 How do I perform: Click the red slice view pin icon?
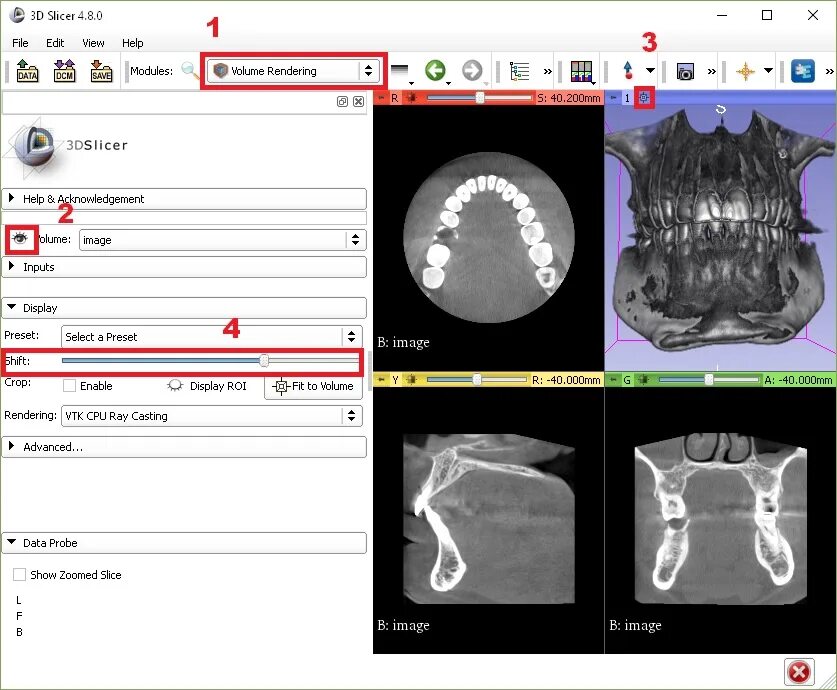tap(381, 98)
